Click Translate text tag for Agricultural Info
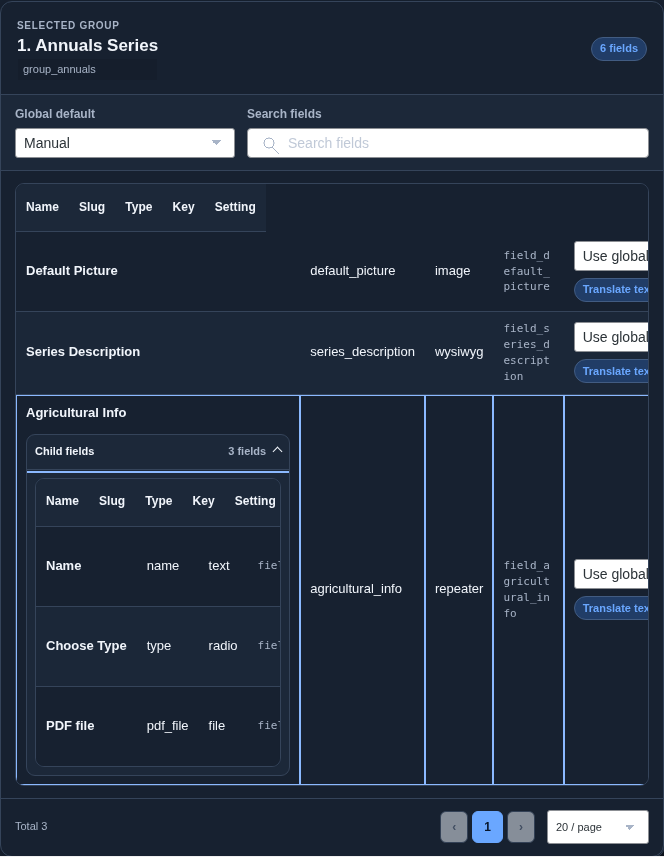Image resolution: width=664 pixels, height=857 pixels. click(x=611, y=608)
